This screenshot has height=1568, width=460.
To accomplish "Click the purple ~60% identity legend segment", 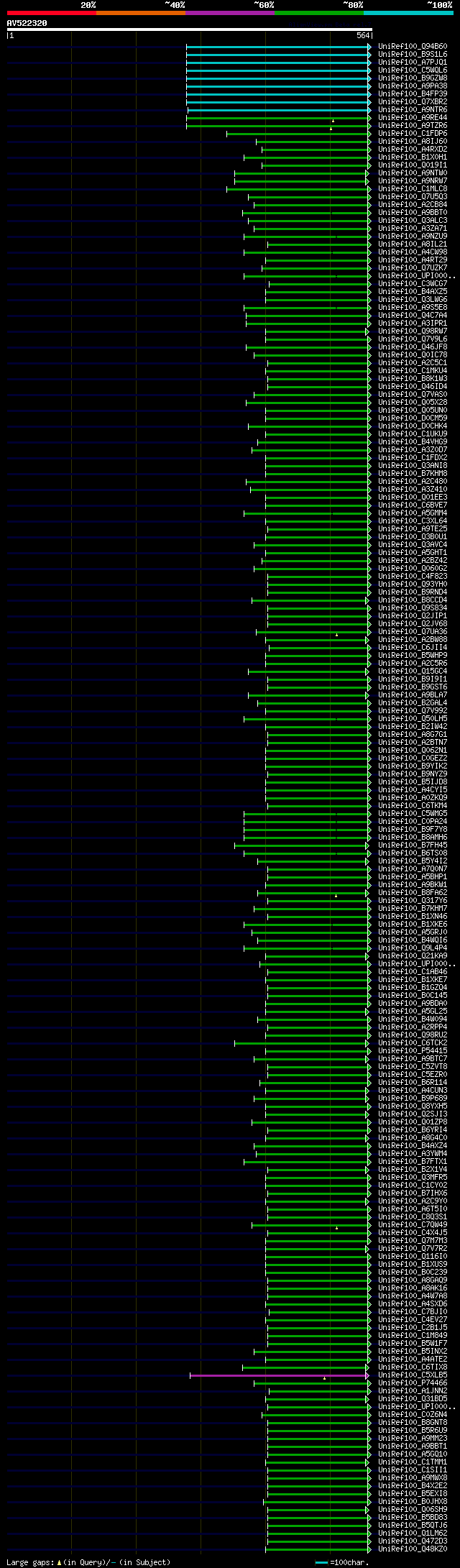I will click(230, 13).
